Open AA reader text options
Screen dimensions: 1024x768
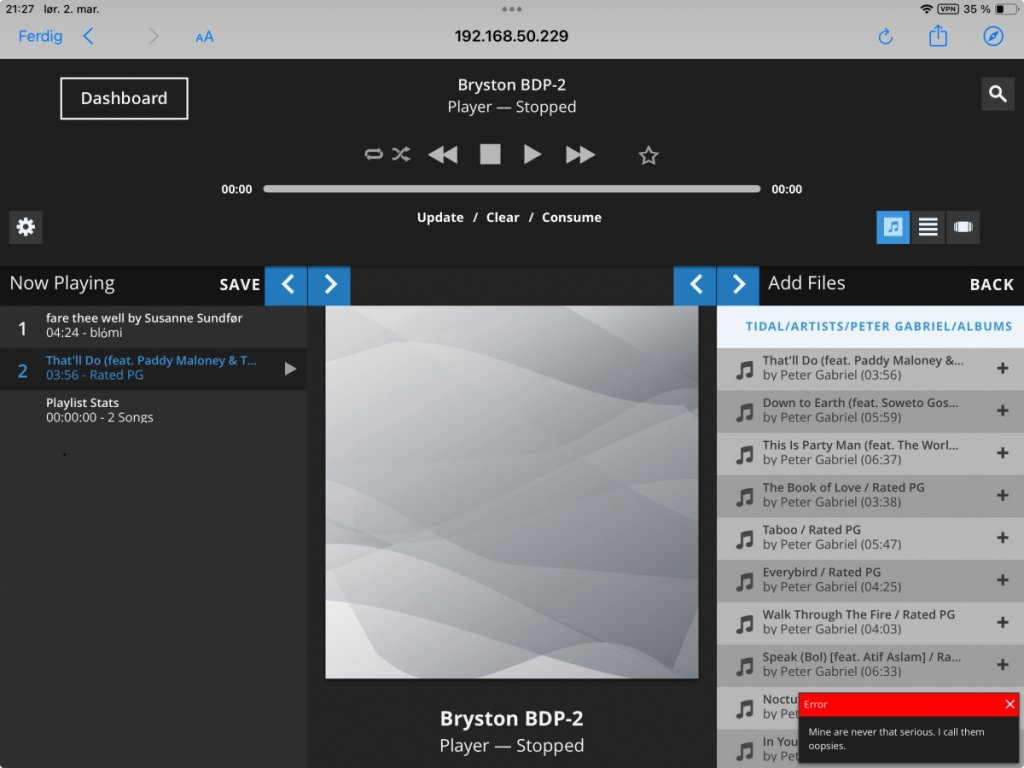[x=204, y=37]
